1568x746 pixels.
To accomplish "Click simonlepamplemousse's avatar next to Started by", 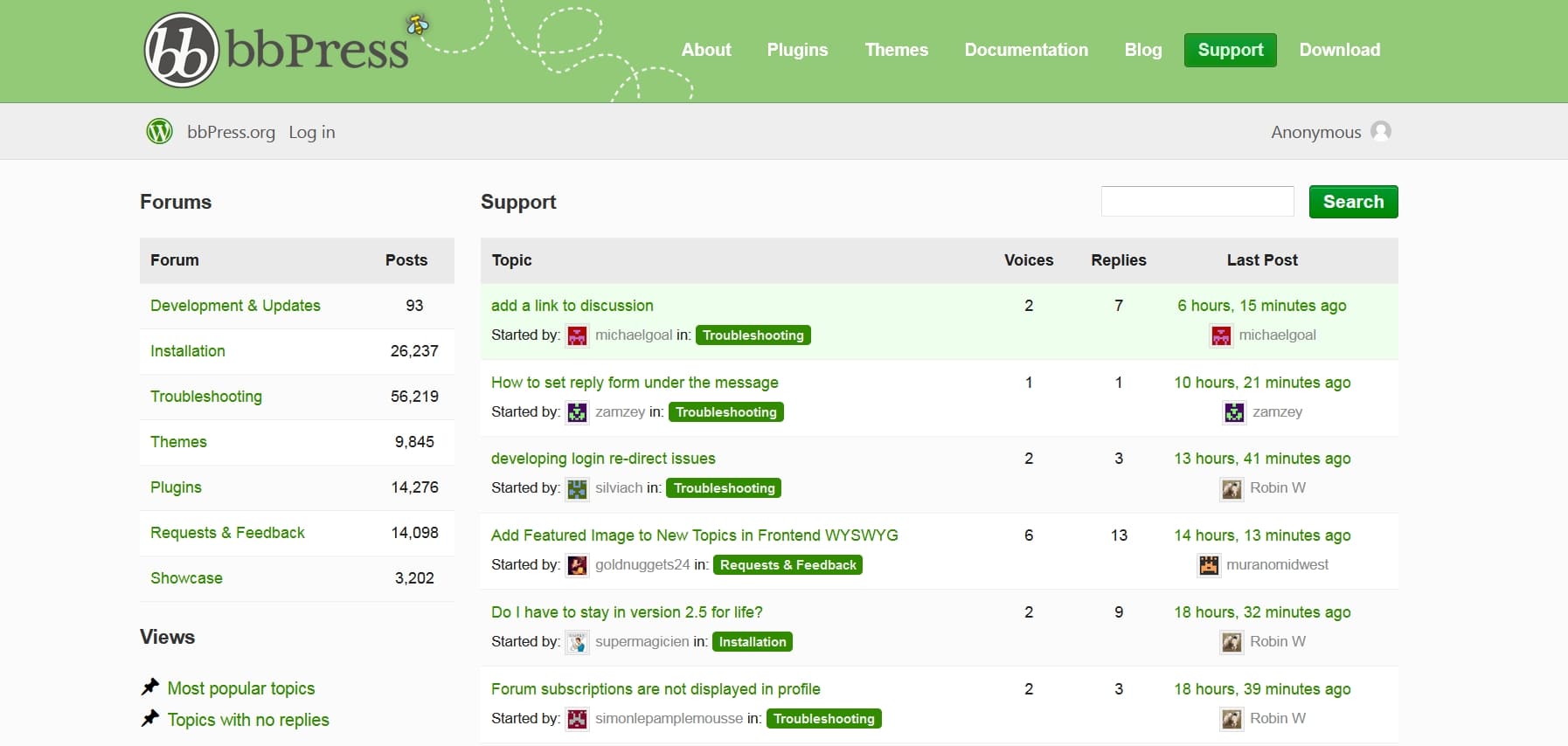I will click(577, 719).
